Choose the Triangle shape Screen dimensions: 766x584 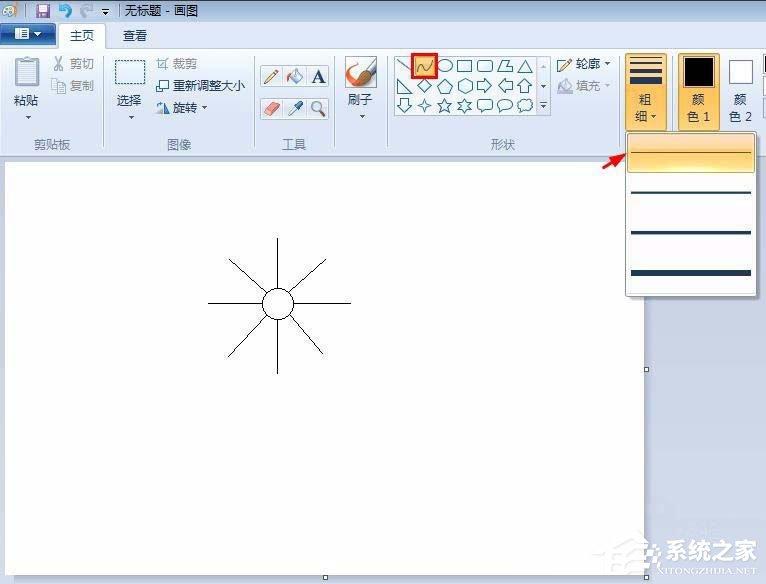[525, 65]
